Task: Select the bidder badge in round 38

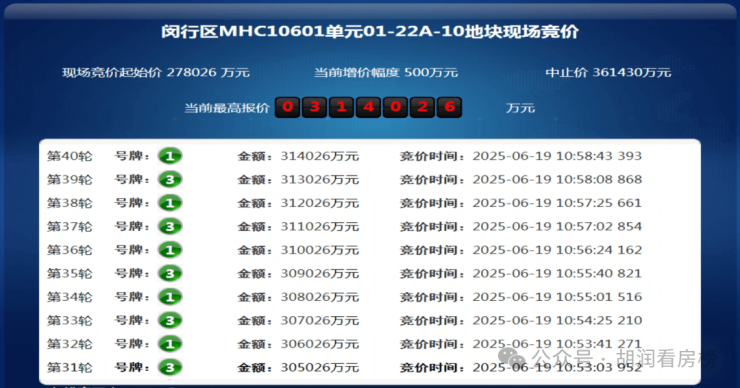Action: (x=170, y=203)
